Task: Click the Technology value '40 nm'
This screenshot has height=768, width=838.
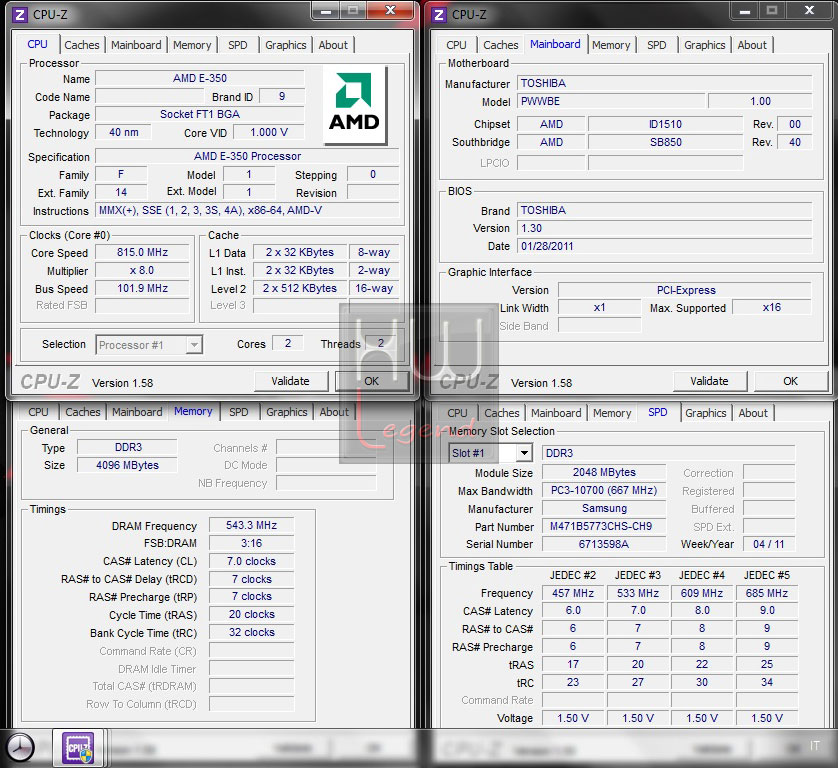Action: pos(123,133)
